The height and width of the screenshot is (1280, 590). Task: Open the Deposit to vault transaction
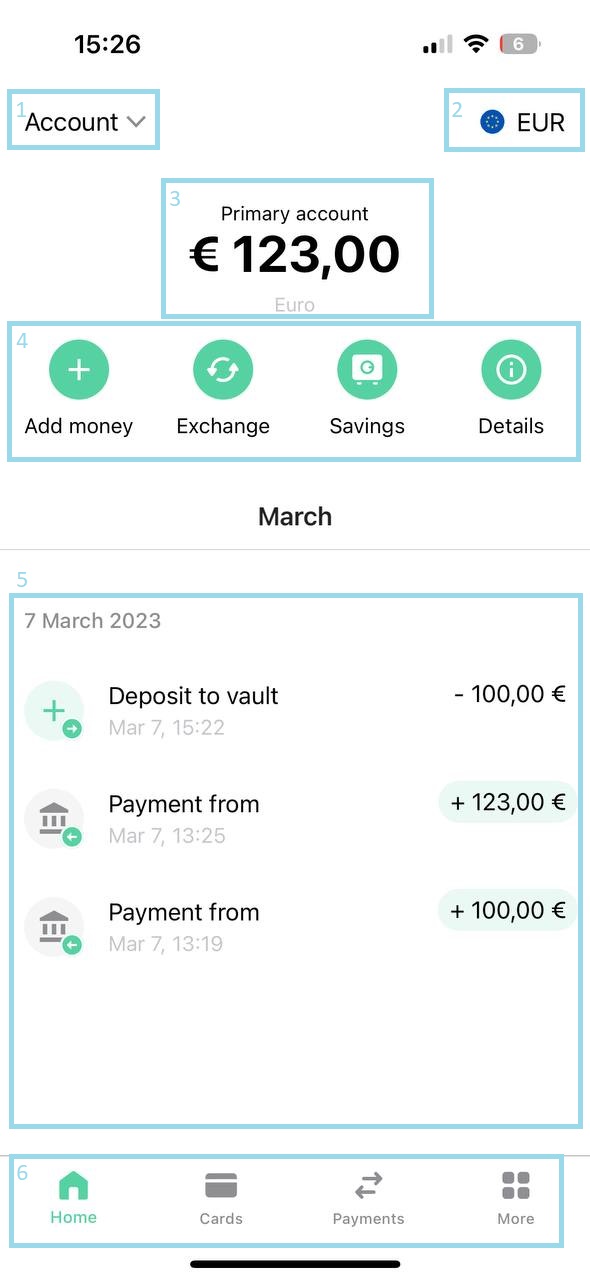coord(295,711)
